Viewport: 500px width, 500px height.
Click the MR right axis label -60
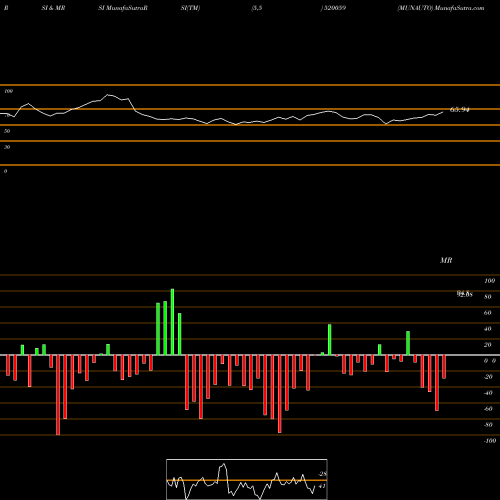click(488, 409)
